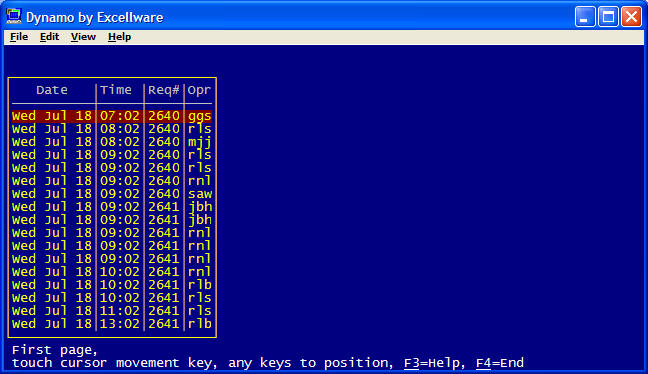Click the Date column header
The image size is (648, 374).
click(x=52, y=90)
